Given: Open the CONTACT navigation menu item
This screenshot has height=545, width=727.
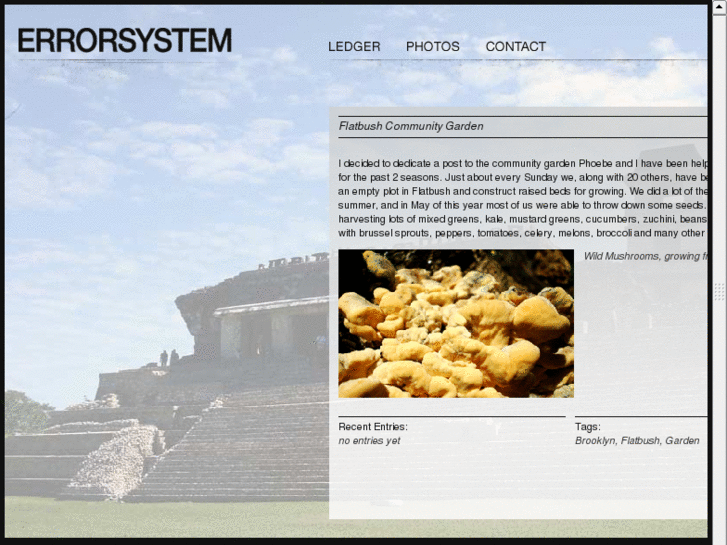Looking at the screenshot, I should click(516, 47).
